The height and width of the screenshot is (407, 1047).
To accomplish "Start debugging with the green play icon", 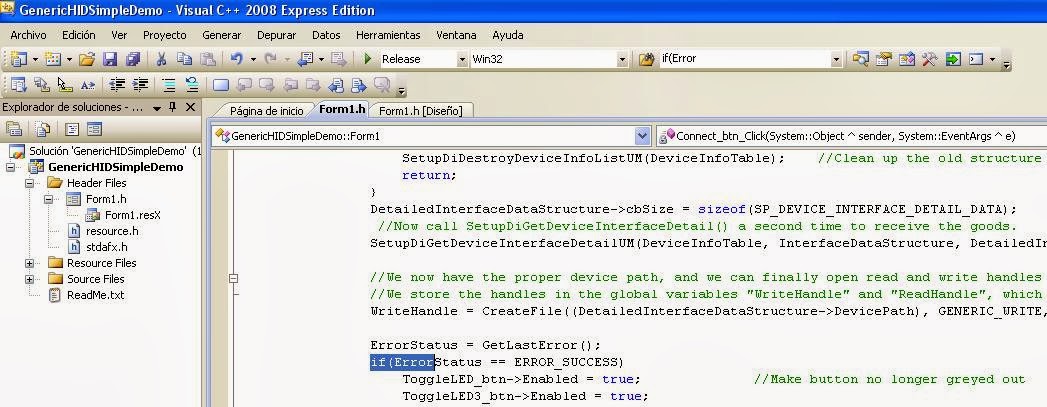I will [367, 59].
